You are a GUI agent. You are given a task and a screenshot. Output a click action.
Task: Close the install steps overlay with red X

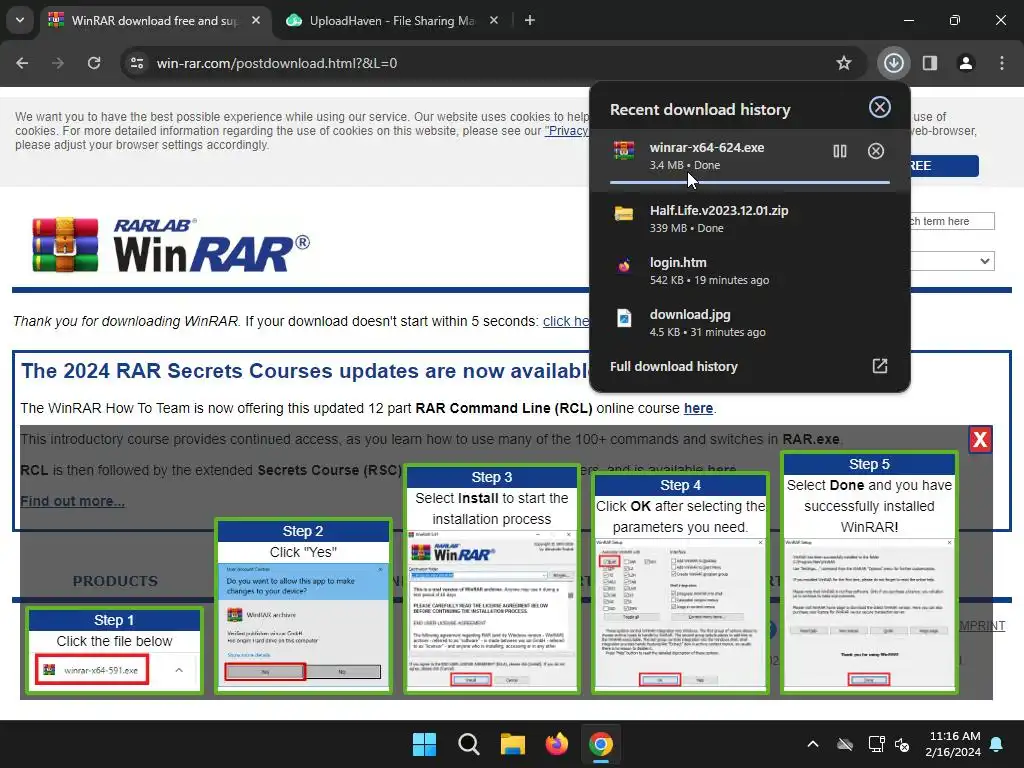point(980,440)
